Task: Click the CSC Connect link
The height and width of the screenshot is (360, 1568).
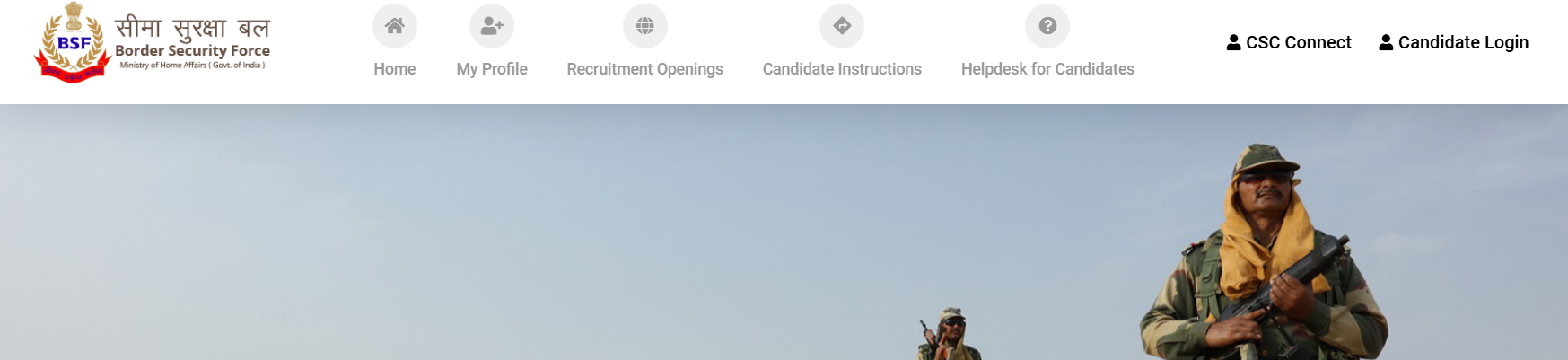Action: (x=1289, y=42)
